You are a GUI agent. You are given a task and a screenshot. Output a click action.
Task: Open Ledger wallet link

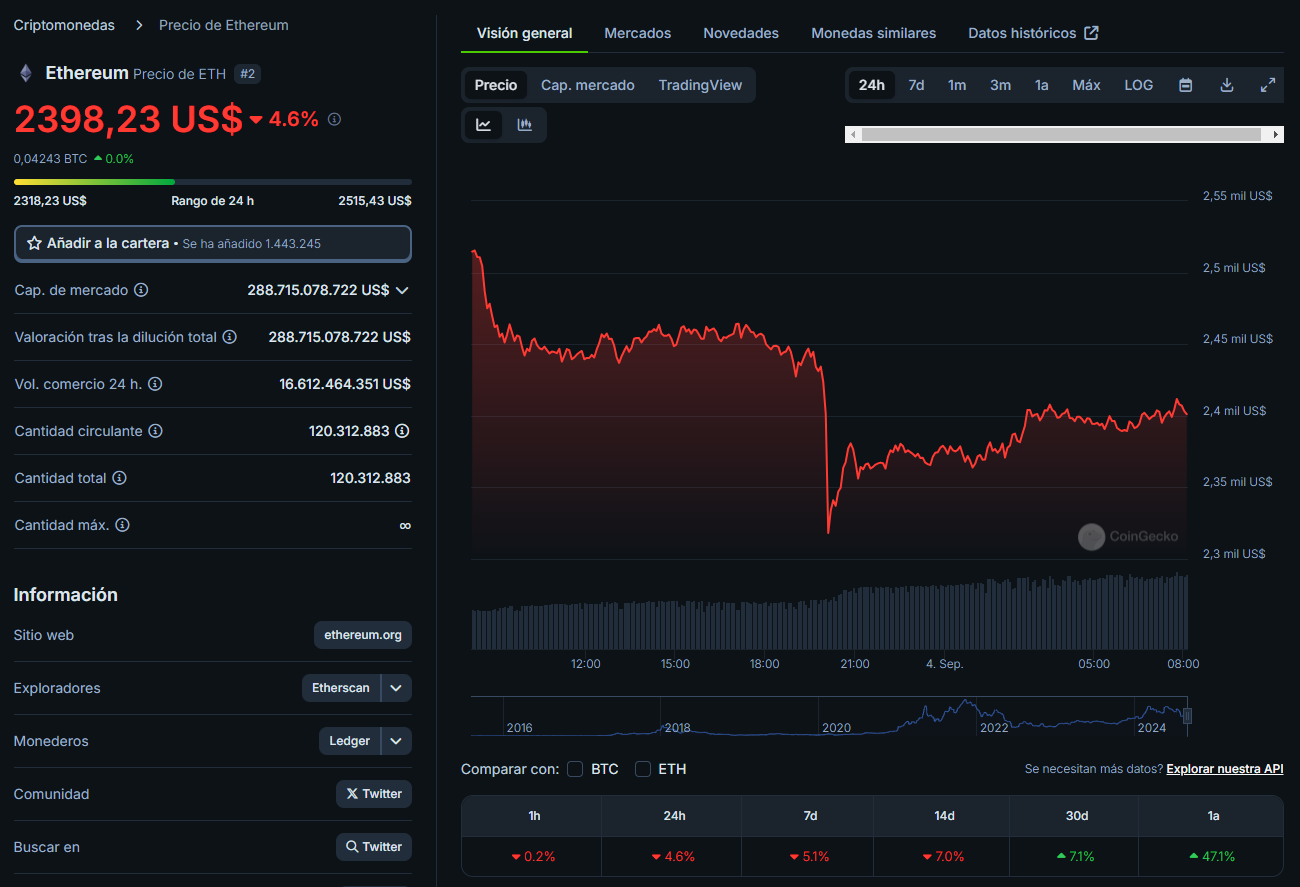point(350,741)
